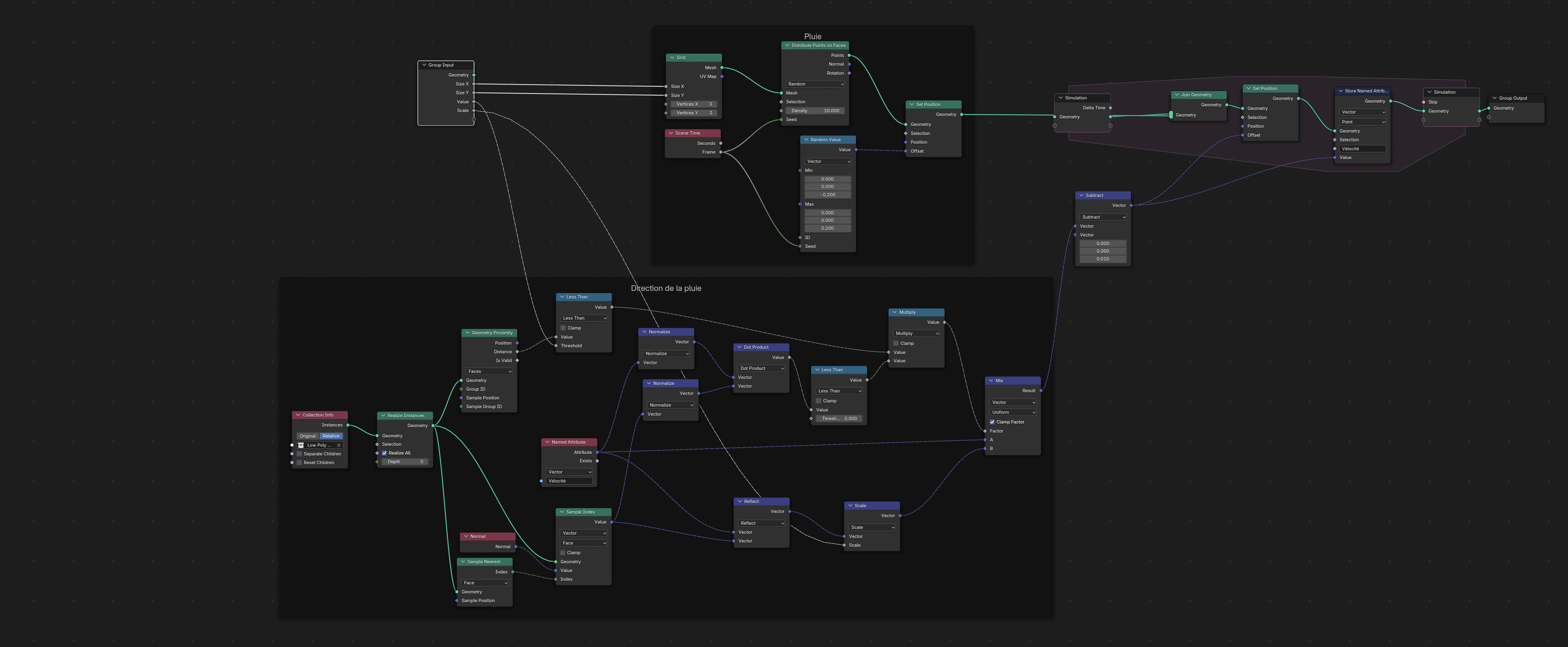
Task: Enable Clamp in the Sample Index node
Action: point(563,553)
